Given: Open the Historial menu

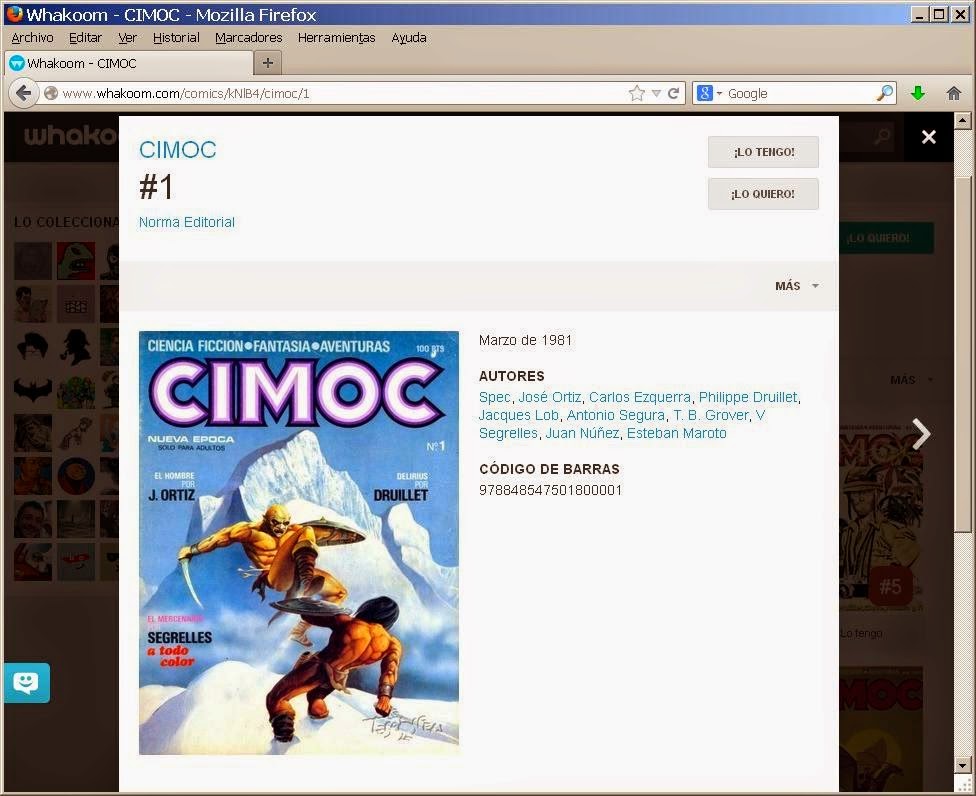Looking at the screenshot, I should click(x=176, y=37).
